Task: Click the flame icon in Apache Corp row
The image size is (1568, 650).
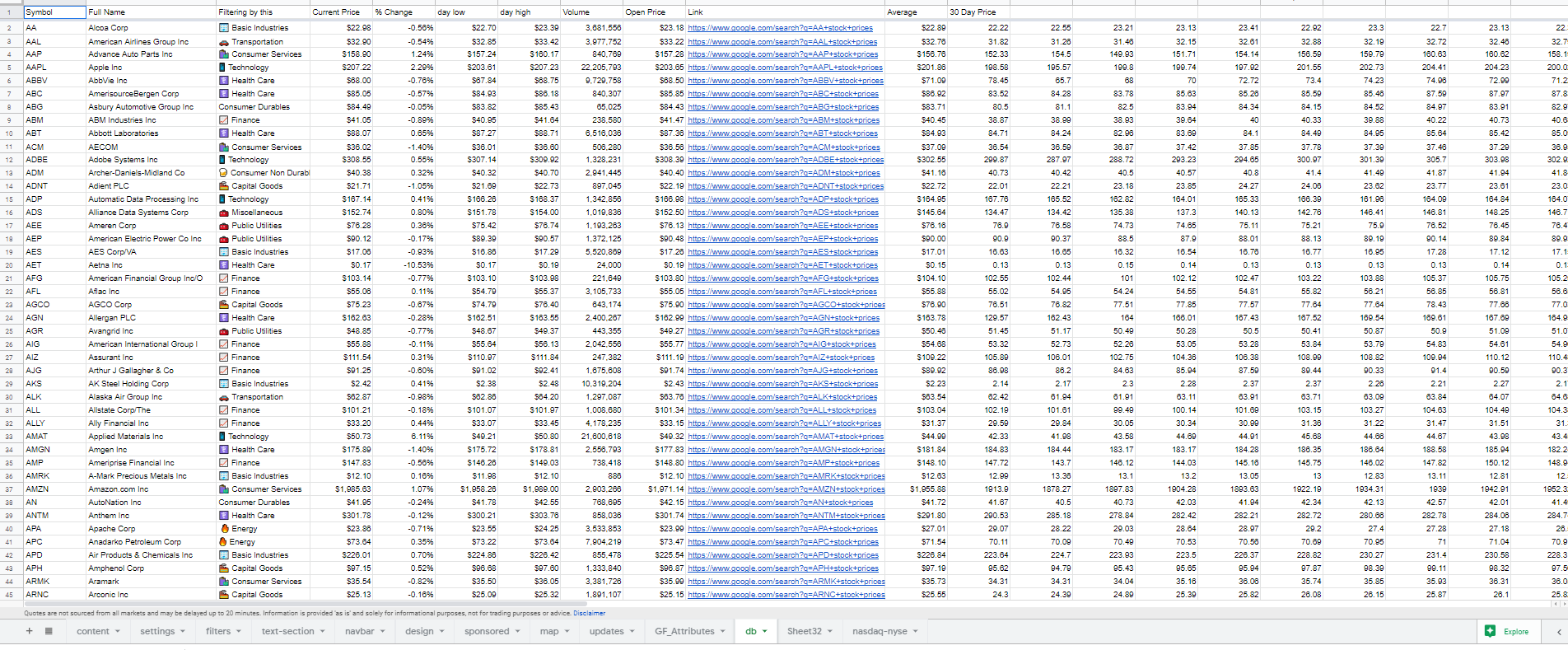Action: coord(224,529)
